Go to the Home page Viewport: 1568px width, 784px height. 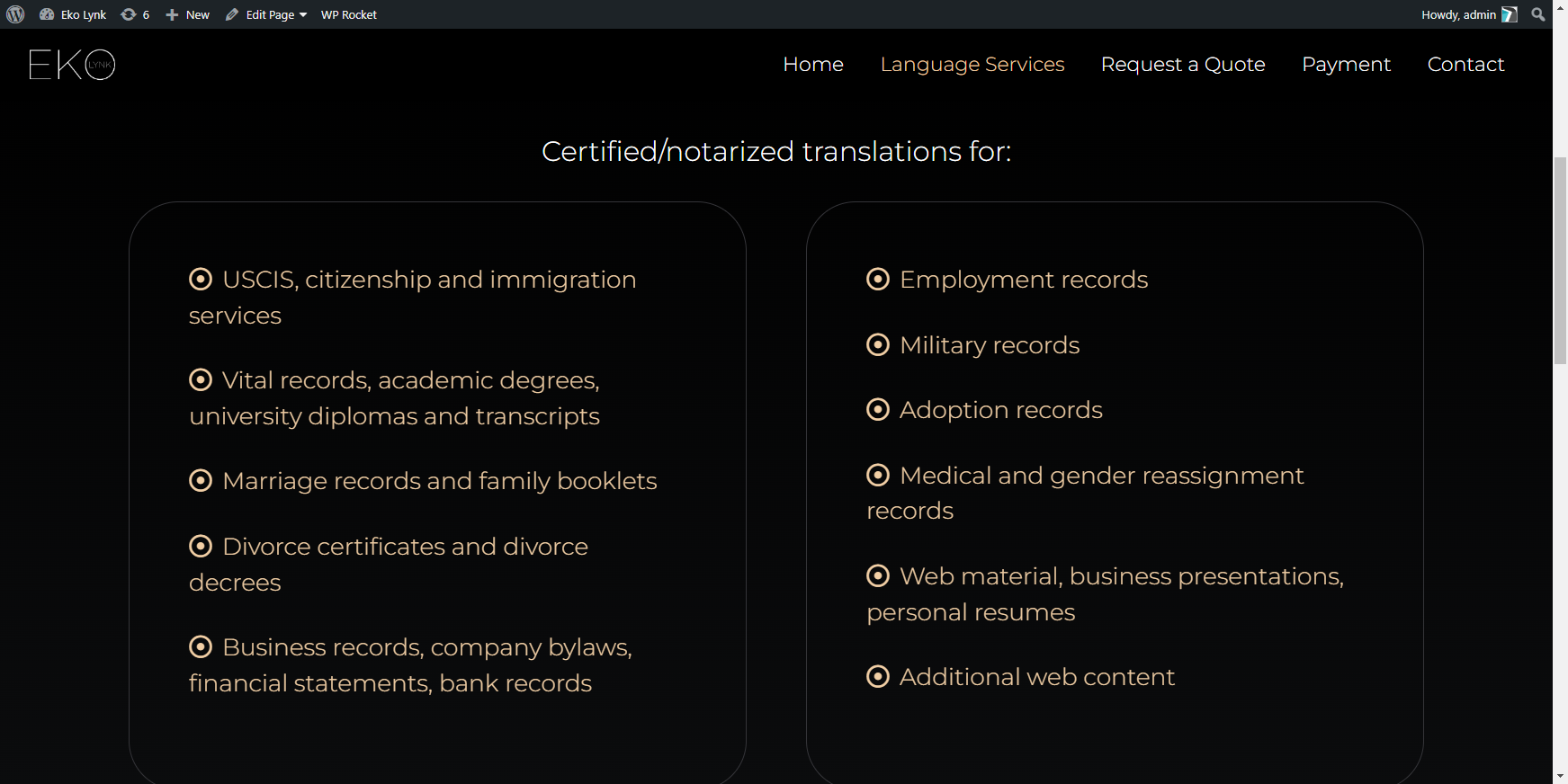(x=813, y=65)
